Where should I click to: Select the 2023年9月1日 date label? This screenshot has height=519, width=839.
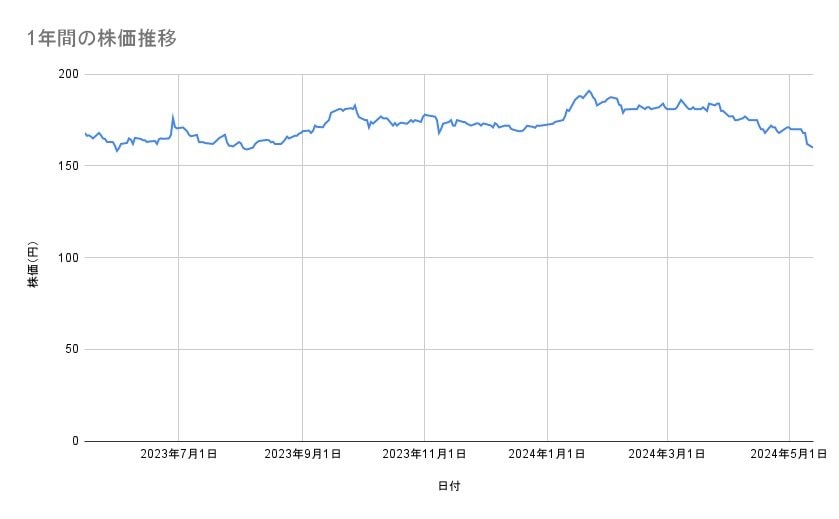pos(302,454)
